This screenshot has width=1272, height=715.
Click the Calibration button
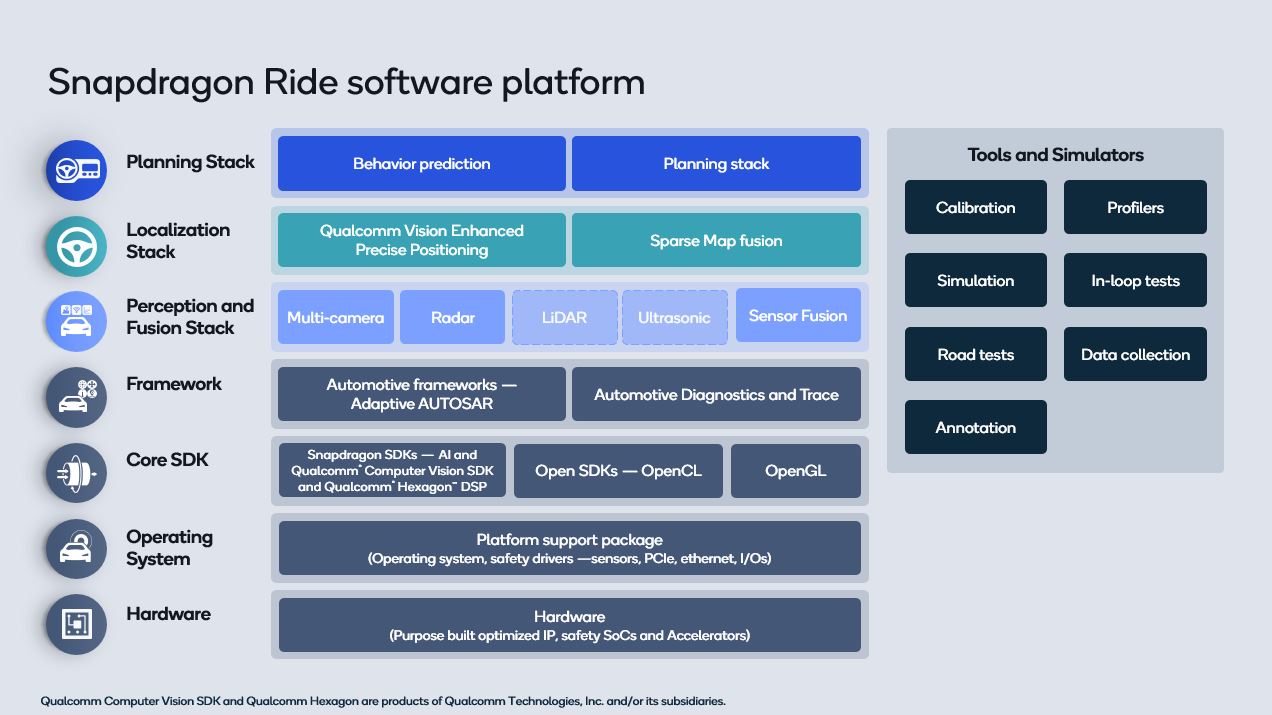point(975,207)
